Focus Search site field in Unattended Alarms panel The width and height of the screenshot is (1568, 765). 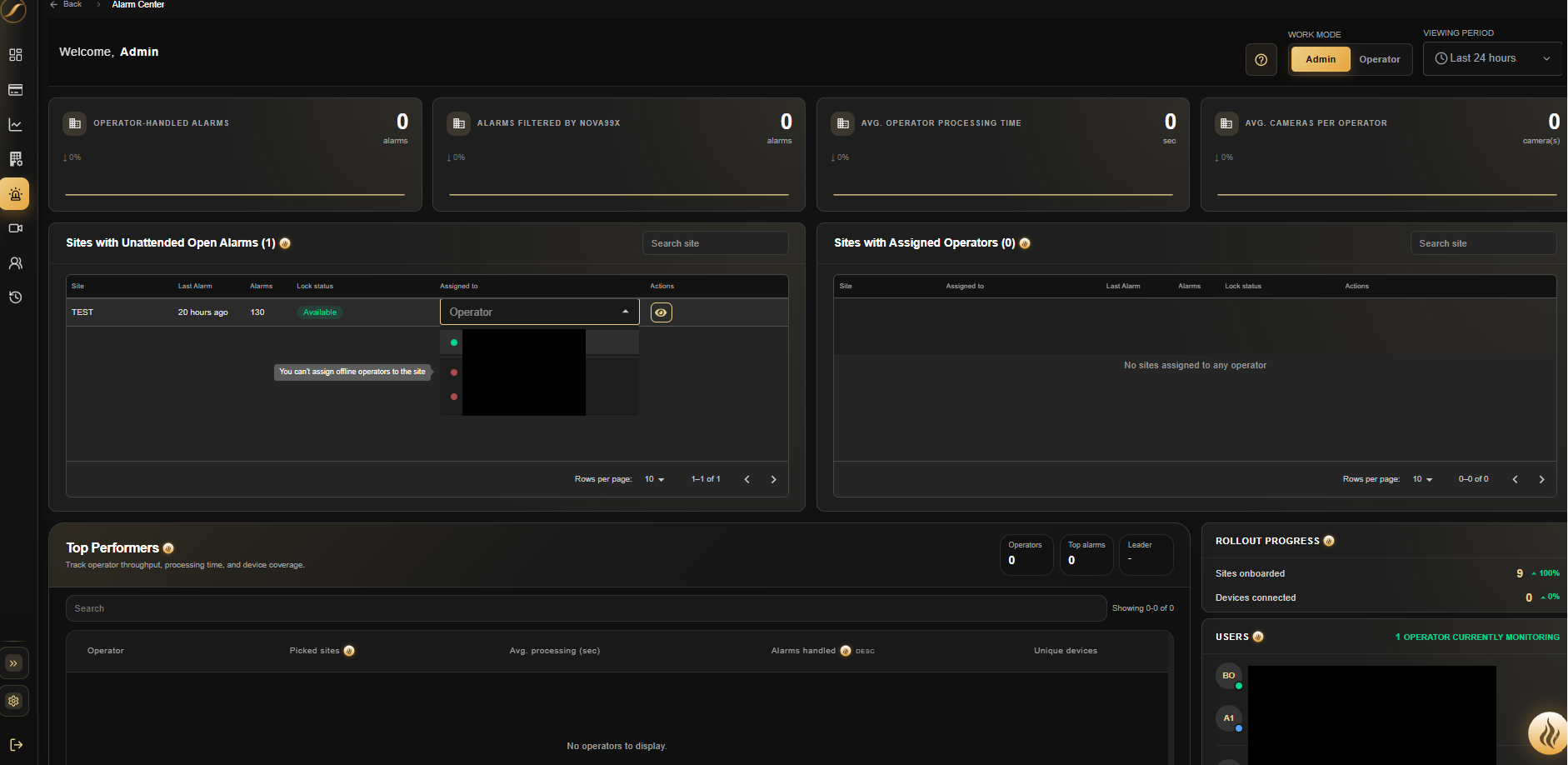pos(715,243)
